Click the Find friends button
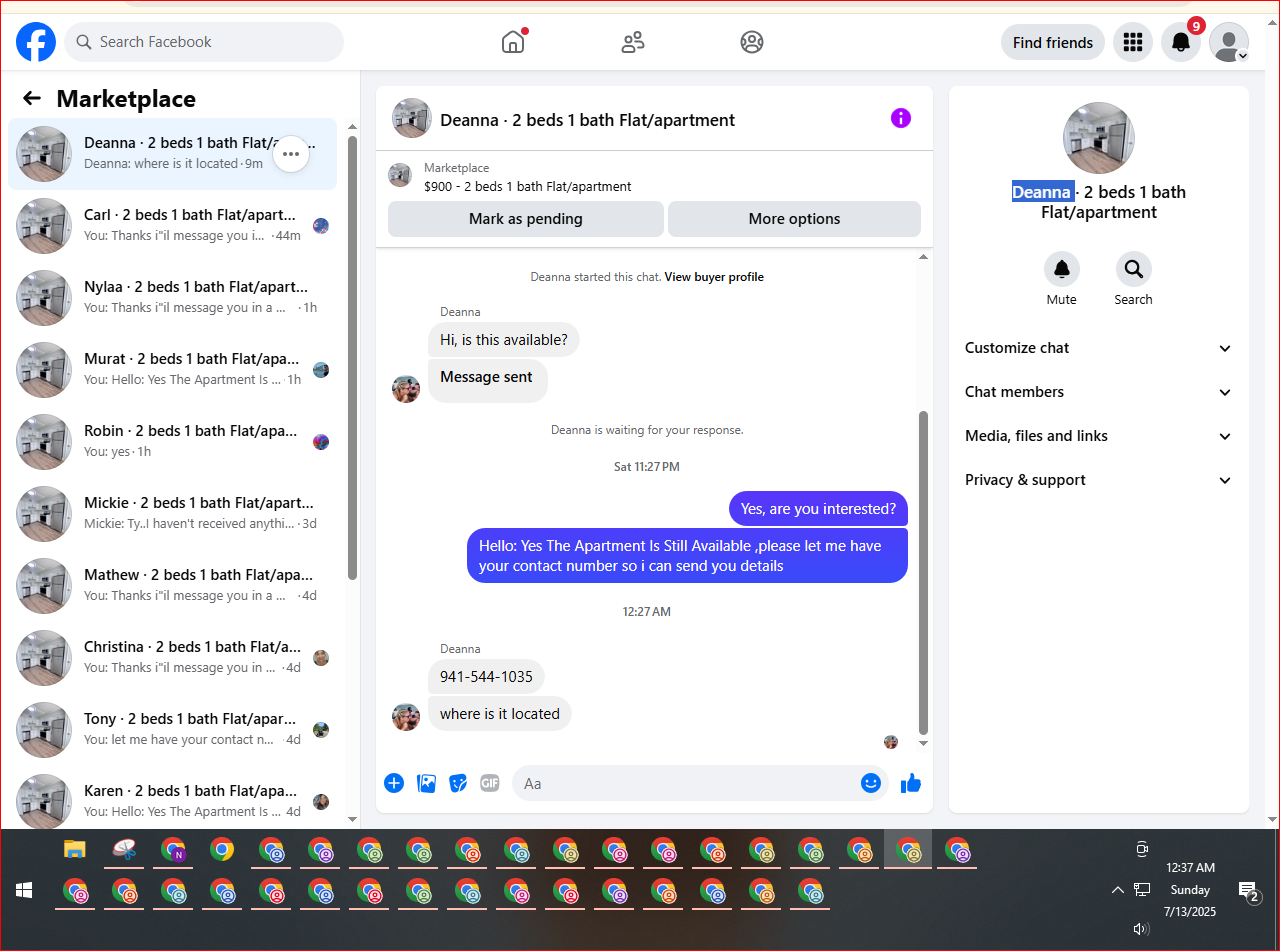Viewport: 1280px width, 951px height. pos(1053,42)
